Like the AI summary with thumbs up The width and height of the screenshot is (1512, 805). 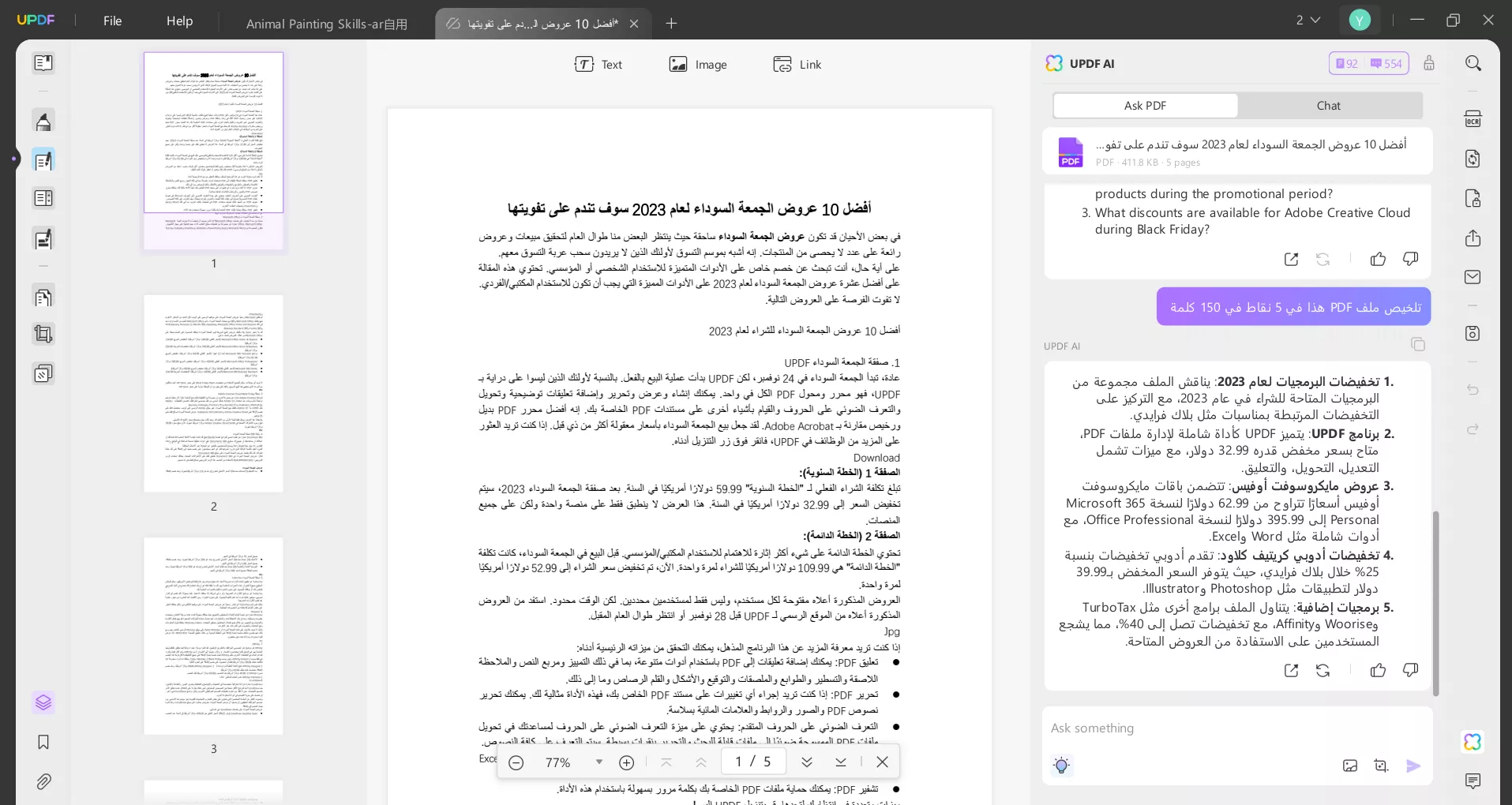click(x=1379, y=671)
